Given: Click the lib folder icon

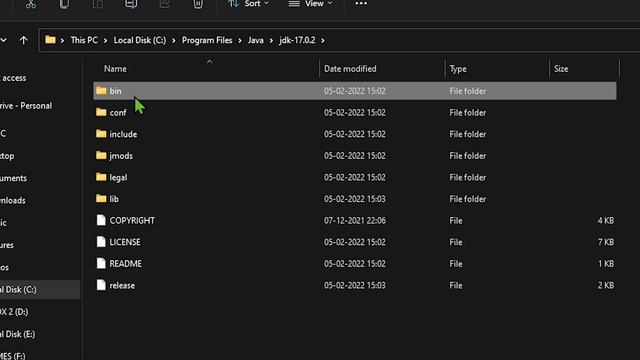Looking at the screenshot, I should [x=101, y=198].
